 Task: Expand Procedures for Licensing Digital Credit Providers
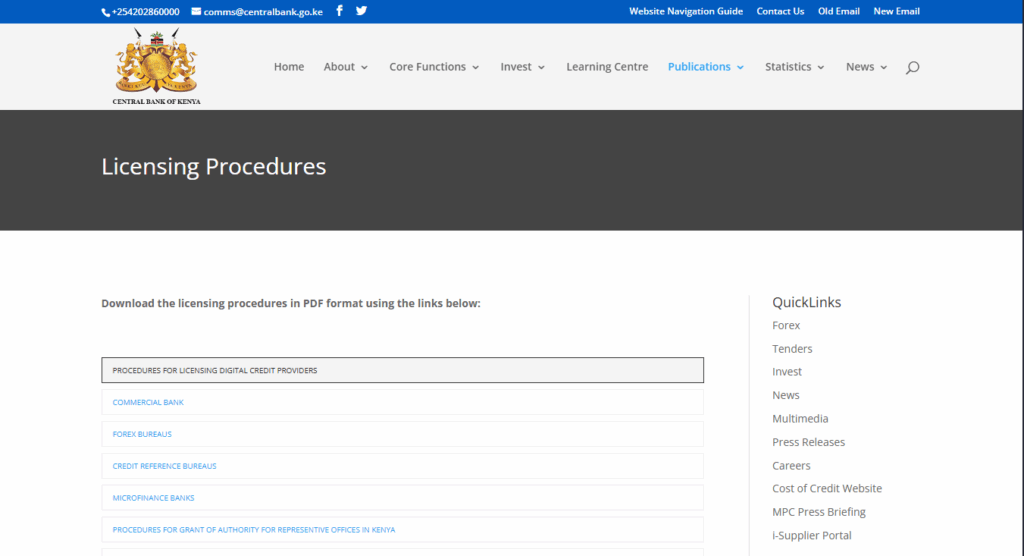click(402, 370)
